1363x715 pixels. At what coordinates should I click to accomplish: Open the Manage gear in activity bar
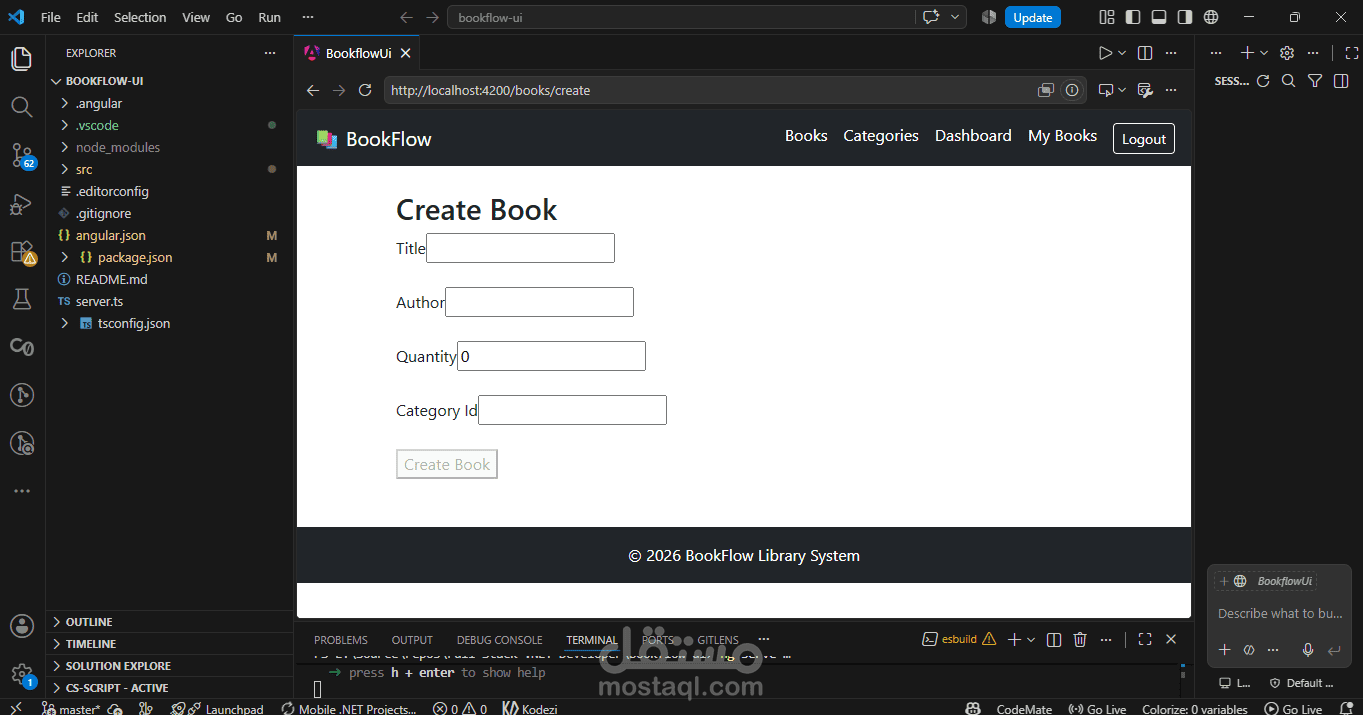coord(21,674)
